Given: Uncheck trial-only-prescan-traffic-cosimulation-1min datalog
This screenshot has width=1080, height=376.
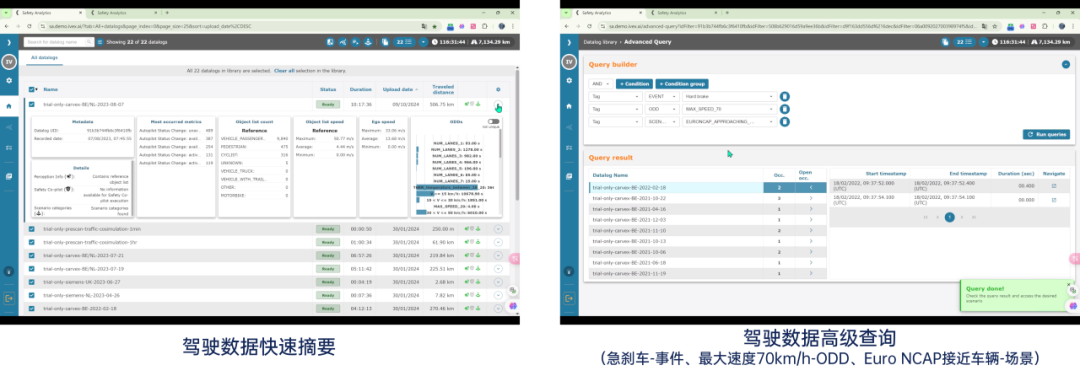Looking at the screenshot, I should pos(32,229).
